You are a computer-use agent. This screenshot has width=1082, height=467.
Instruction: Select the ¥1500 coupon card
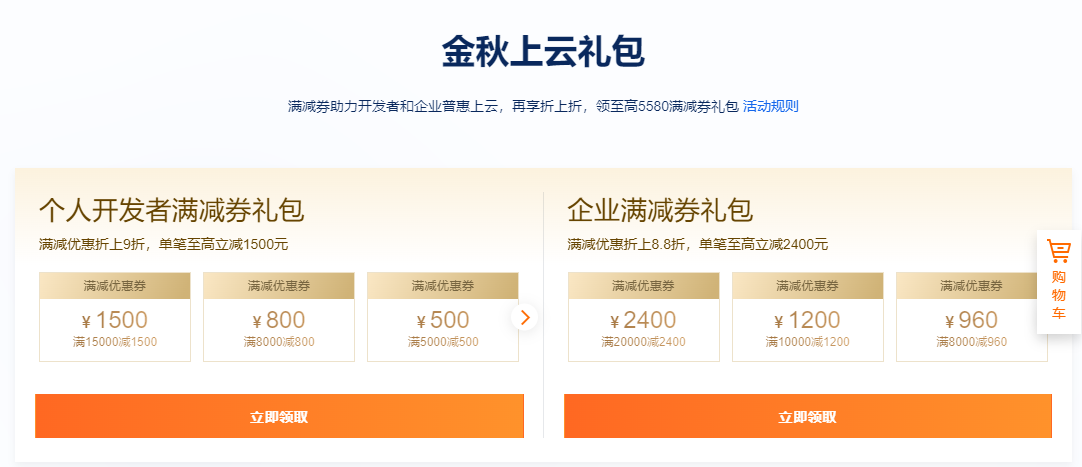pos(115,317)
